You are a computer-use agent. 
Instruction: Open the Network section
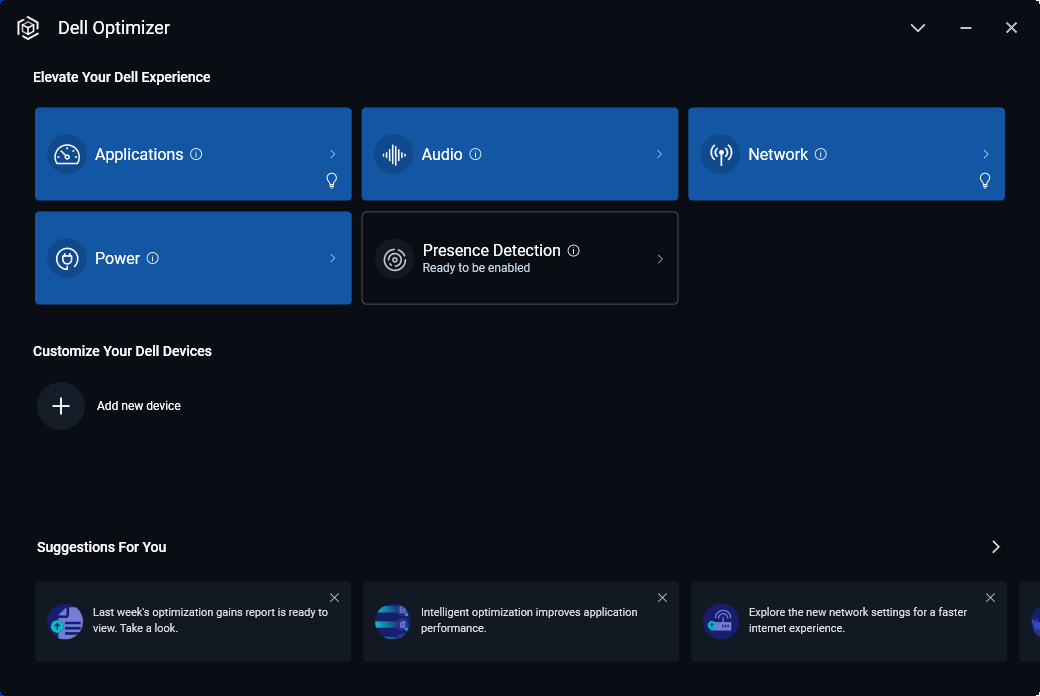(x=846, y=154)
